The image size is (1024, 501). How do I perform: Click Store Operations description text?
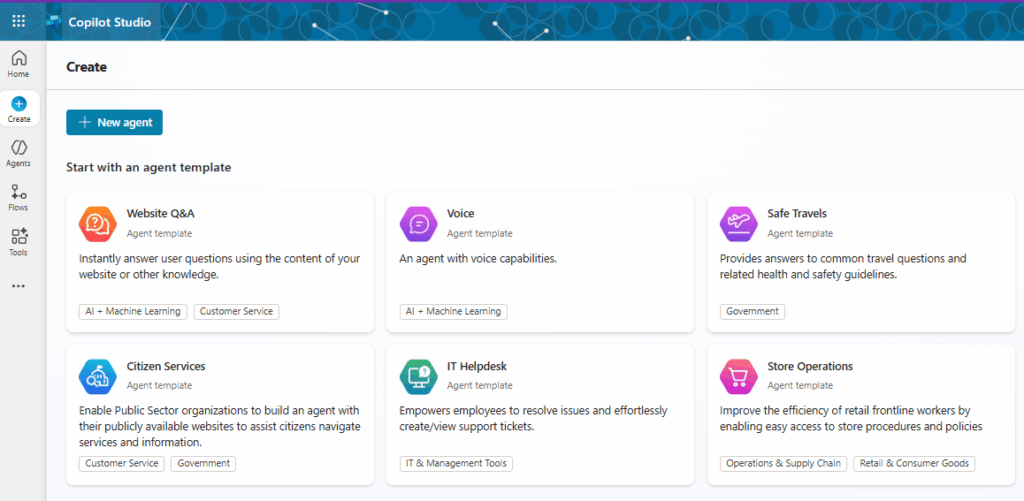click(851, 419)
